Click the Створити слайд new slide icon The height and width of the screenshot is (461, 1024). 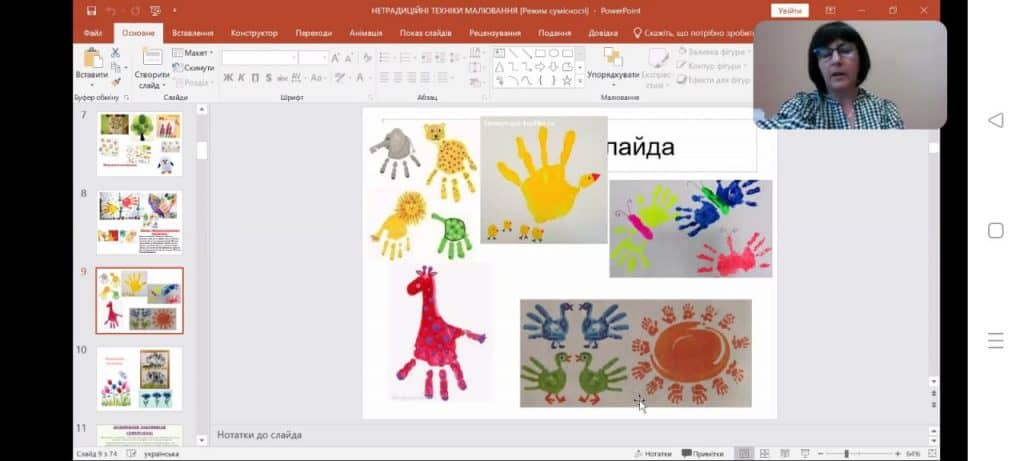click(x=152, y=60)
